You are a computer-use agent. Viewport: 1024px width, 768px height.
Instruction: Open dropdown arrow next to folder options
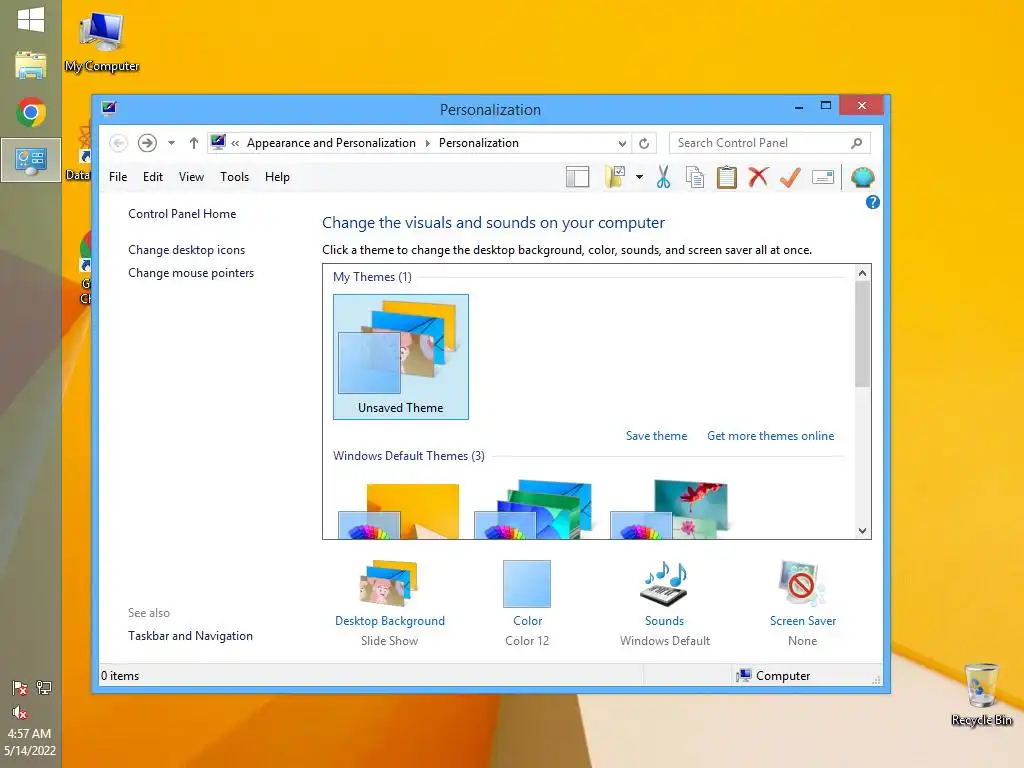(639, 177)
